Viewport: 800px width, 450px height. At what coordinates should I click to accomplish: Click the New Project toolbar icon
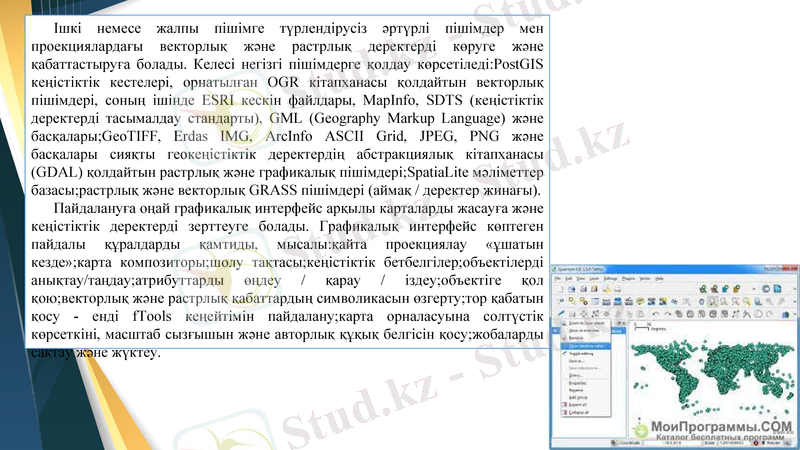(x=560, y=289)
